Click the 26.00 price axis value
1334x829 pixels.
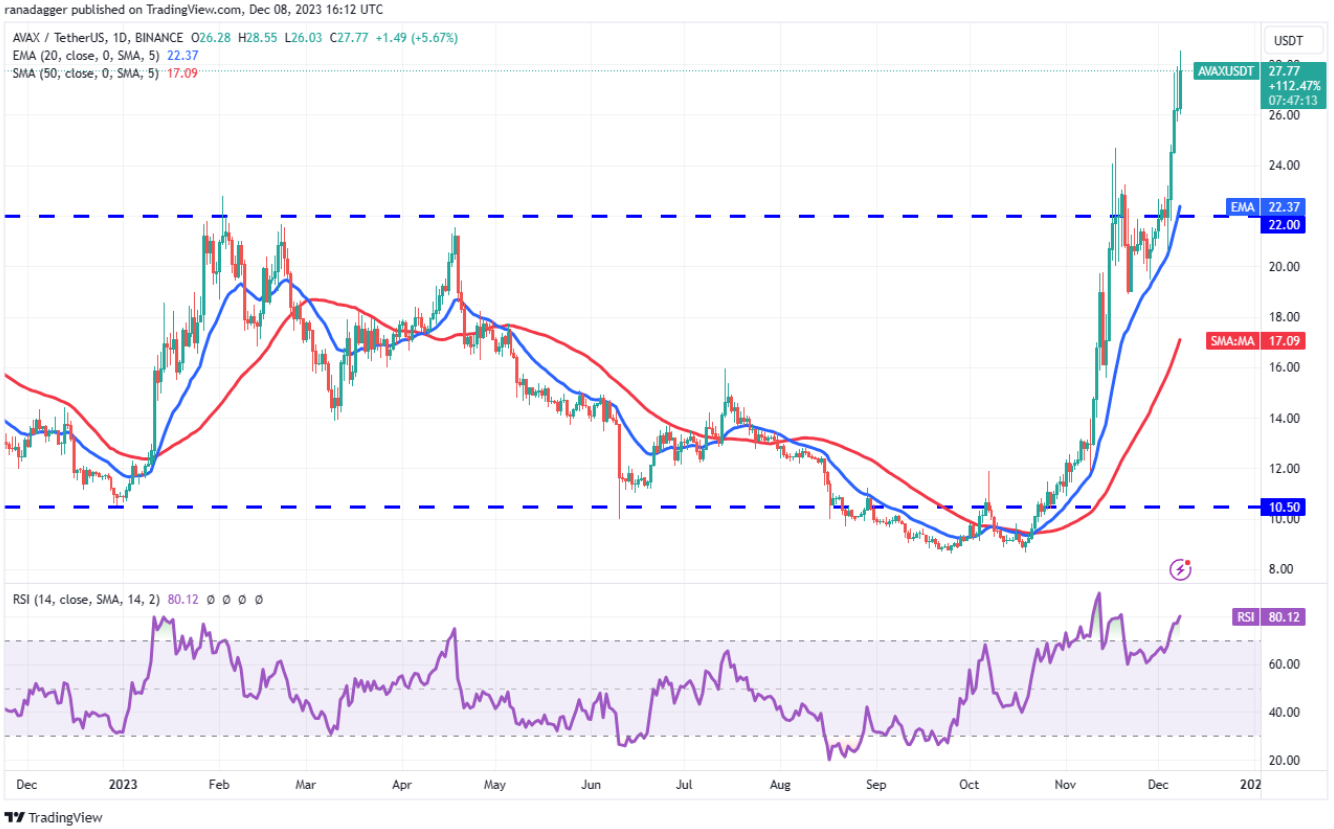1284,115
